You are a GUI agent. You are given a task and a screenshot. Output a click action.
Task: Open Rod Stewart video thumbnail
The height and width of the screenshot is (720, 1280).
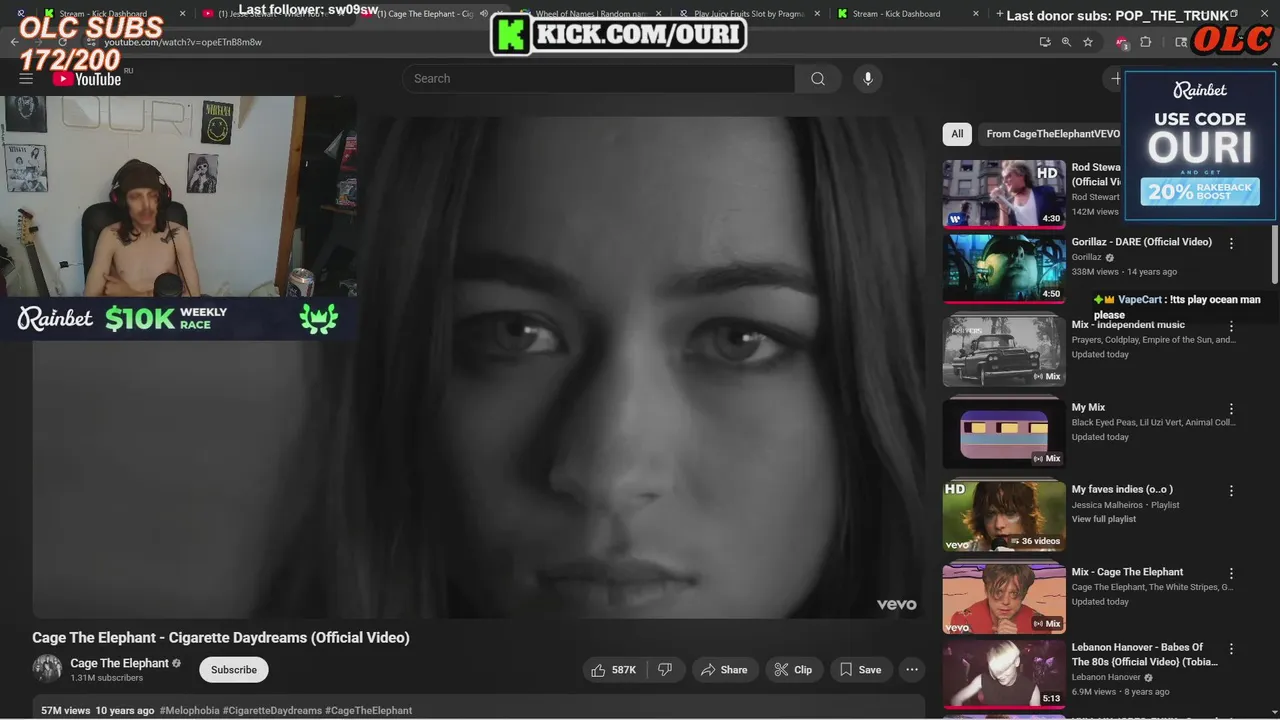point(1004,194)
